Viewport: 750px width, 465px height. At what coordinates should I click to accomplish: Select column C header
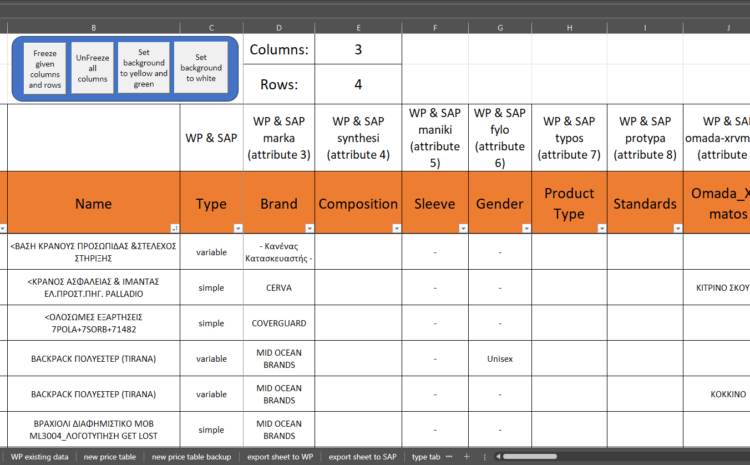(211, 28)
